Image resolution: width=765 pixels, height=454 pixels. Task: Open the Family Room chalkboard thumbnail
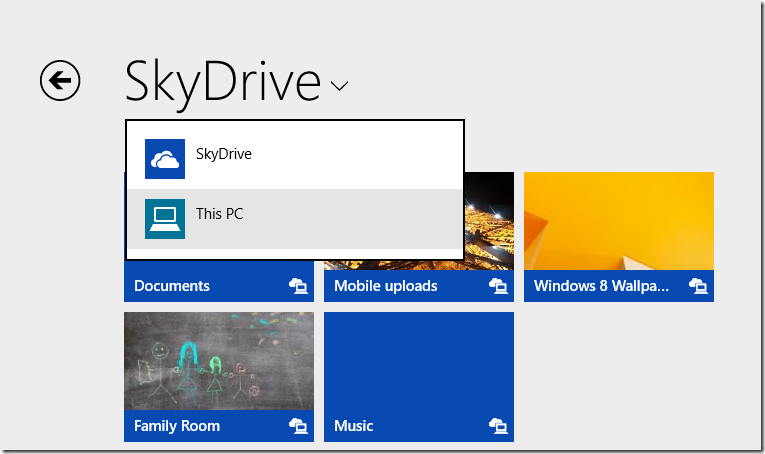coord(219,361)
